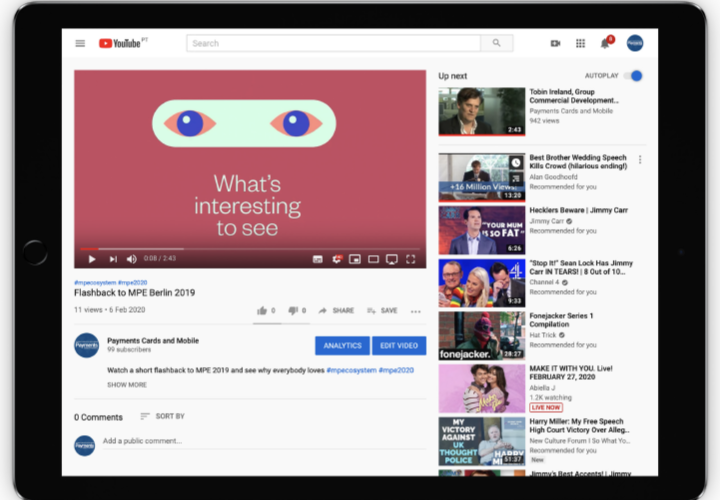720x500 pixels.
Task: Click the search magnifier button
Action: tap(496, 44)
